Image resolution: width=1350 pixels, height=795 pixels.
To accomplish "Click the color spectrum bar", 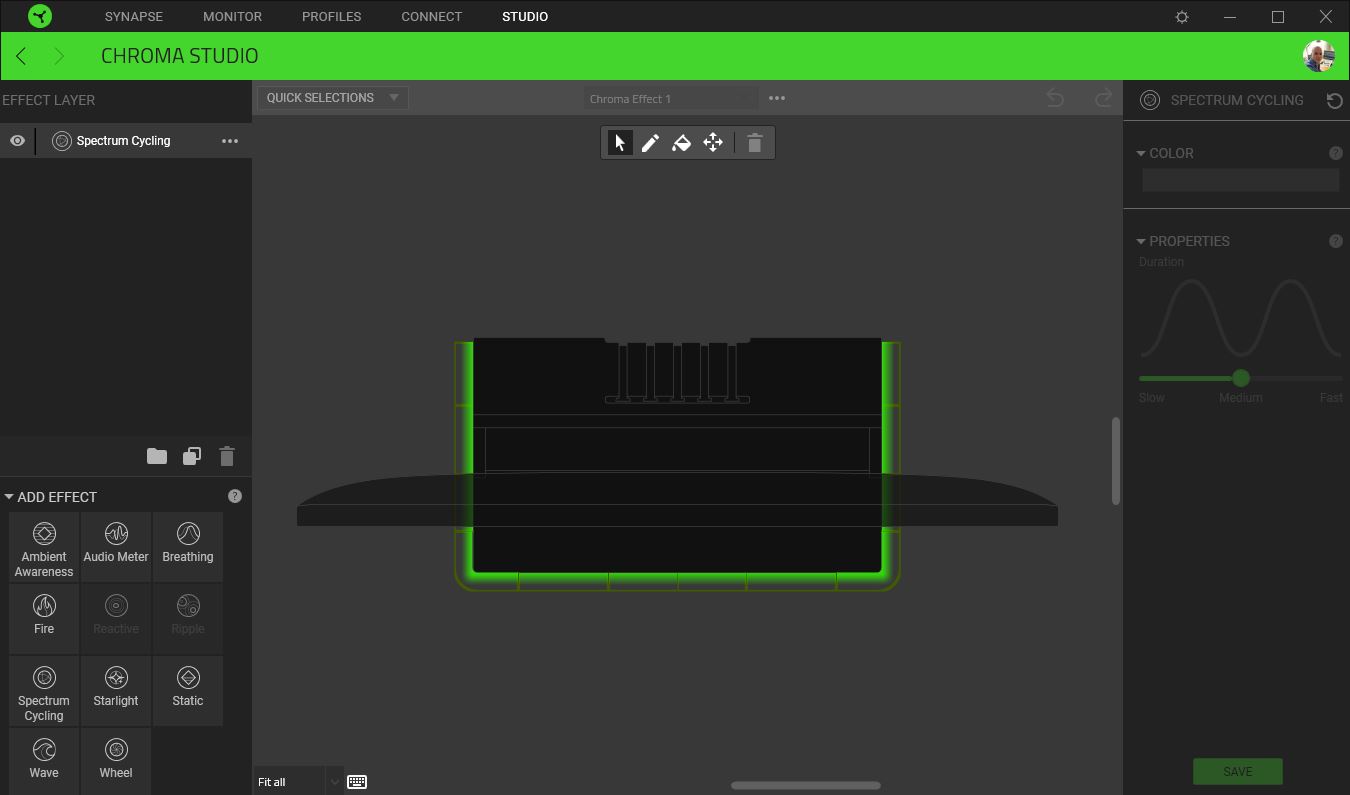I will click(1240, 180).
